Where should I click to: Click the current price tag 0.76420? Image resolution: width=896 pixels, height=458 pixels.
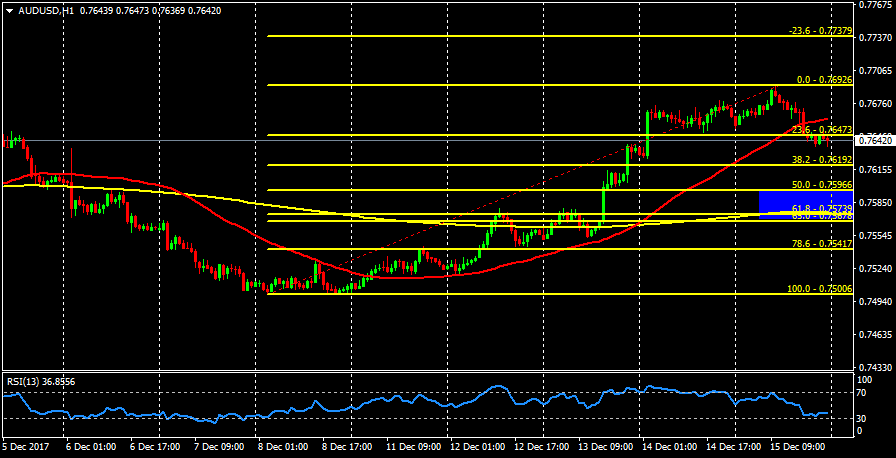875,141
